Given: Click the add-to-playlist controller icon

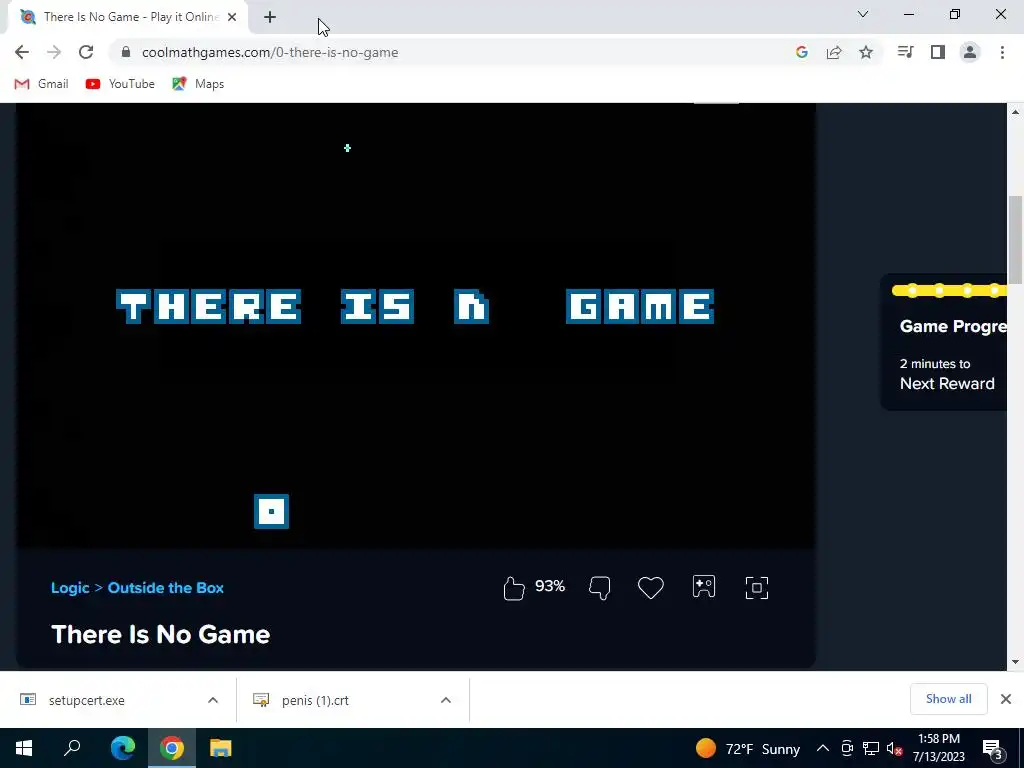Looking at the screenshot, I should click(704, 586).
